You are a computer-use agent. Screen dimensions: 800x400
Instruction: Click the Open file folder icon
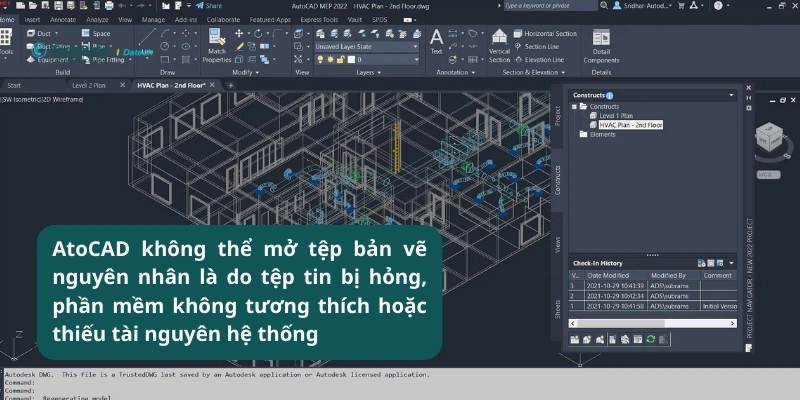click(33, 6)
